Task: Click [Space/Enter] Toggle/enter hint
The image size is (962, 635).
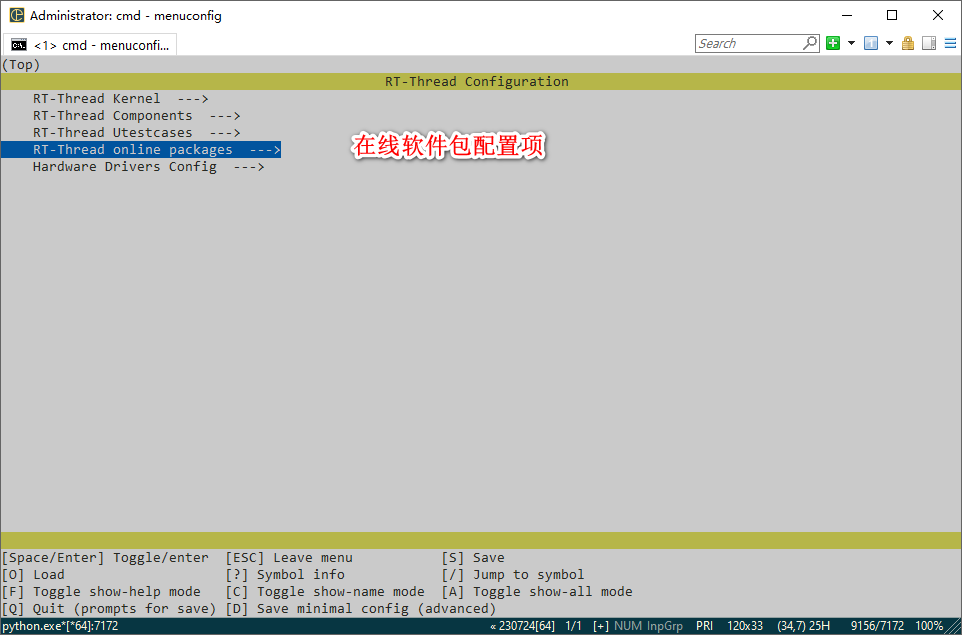Action: (105, 558)
